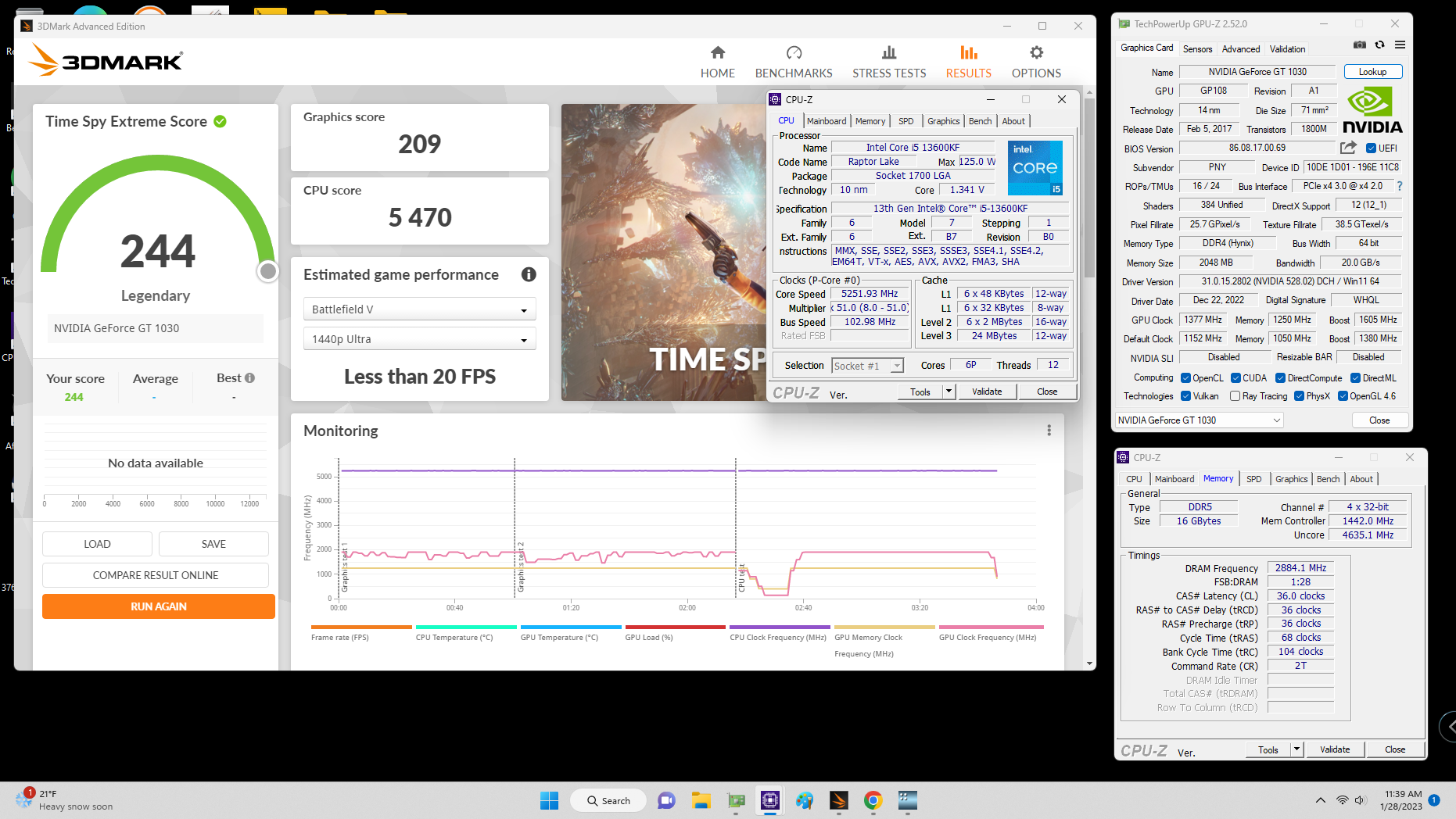This screenshot has height=819, width=1456.
Task: Click GPU-Z refresh icon
Action: 1380,45
